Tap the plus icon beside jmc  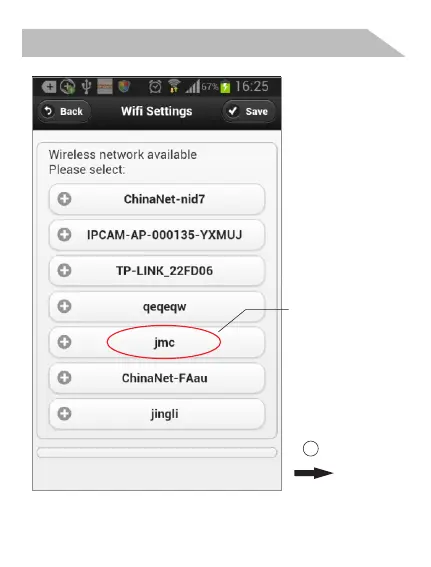coord(64,342)
